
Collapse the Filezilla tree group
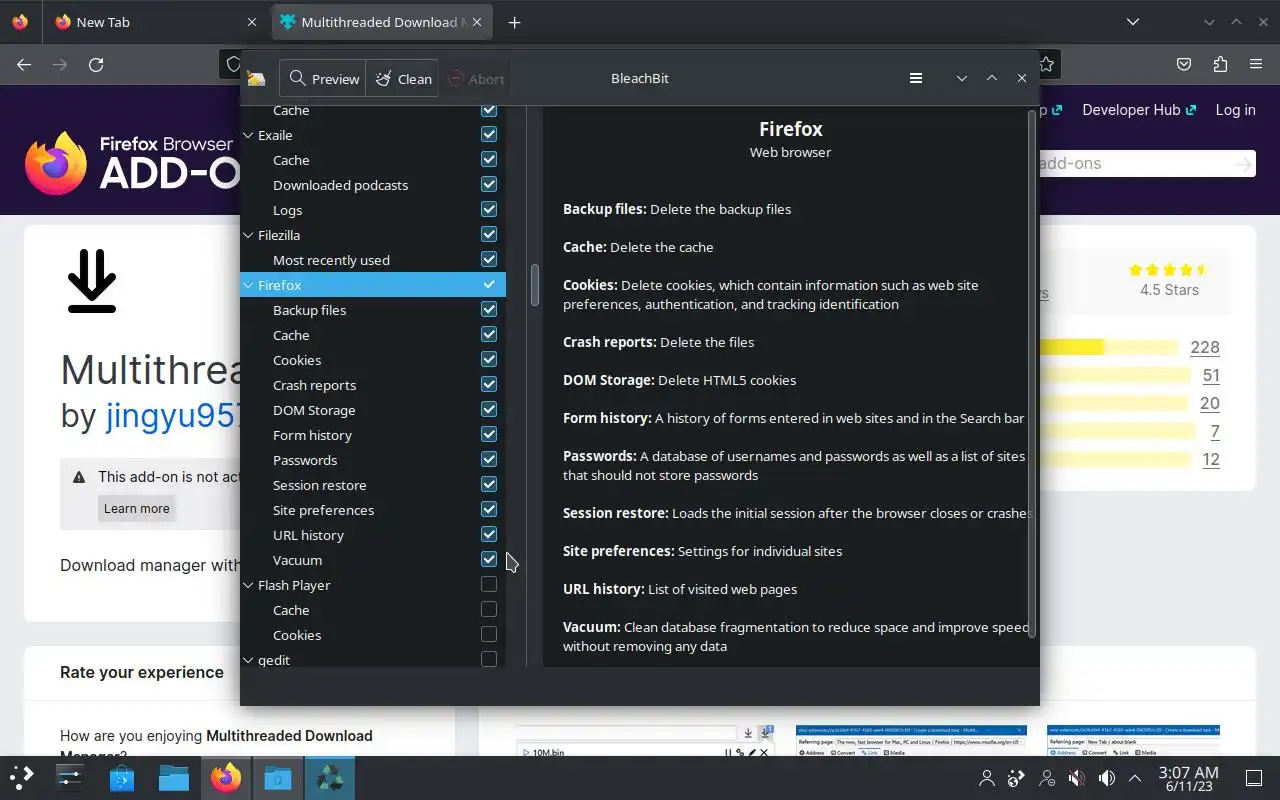249,235
